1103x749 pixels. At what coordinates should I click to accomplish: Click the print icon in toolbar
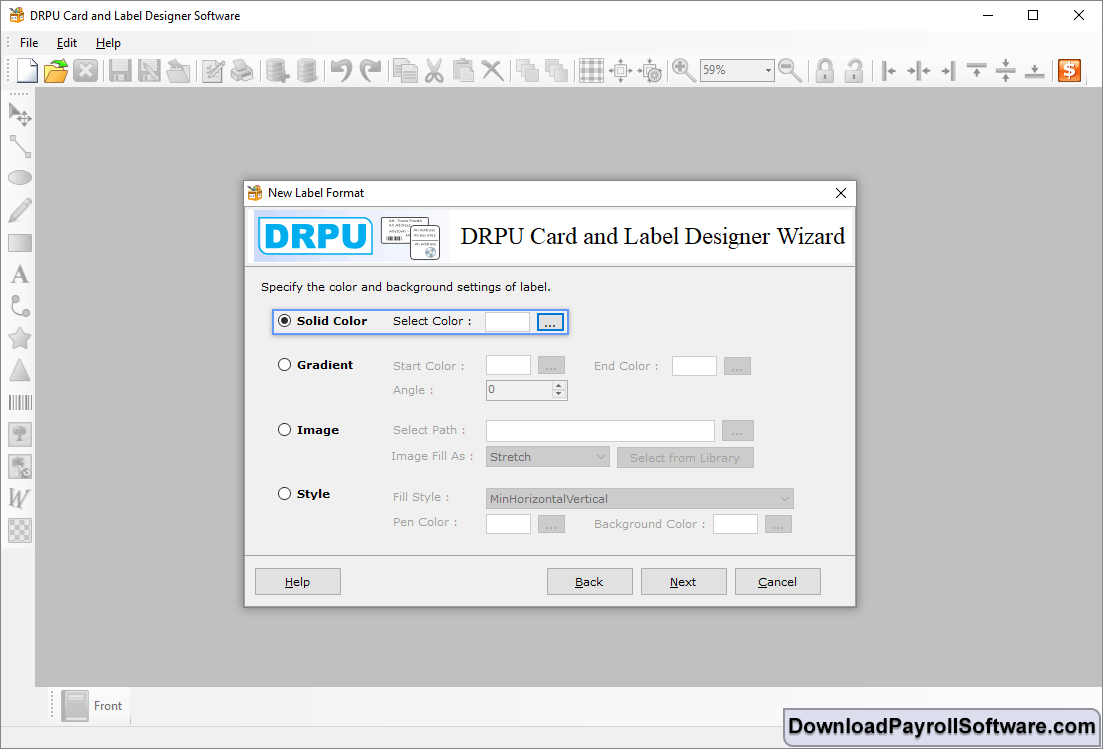click(x=242, y=70)
